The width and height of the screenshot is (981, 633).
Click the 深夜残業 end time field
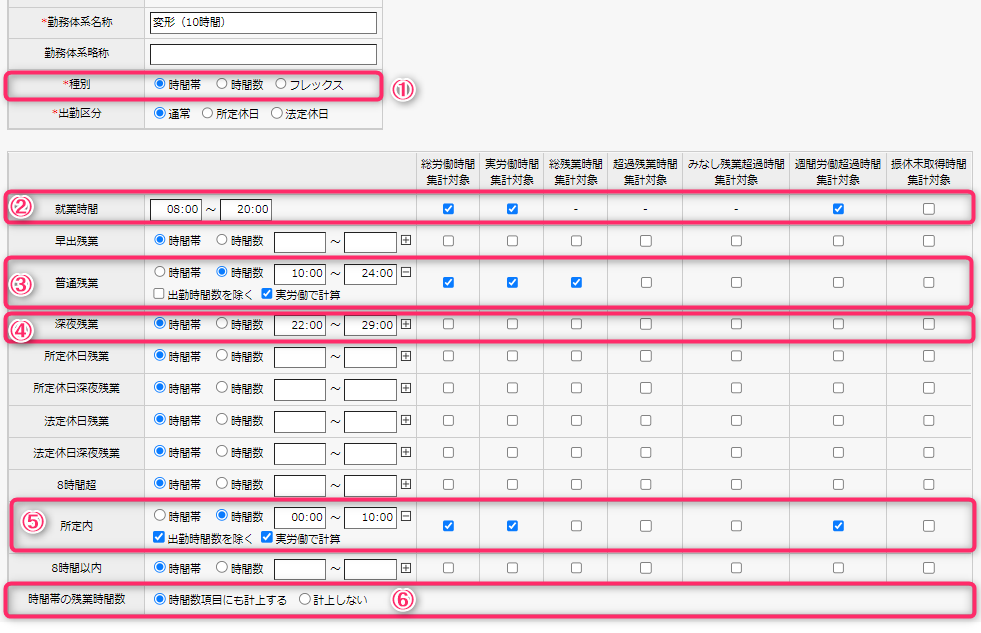[370, 325]
